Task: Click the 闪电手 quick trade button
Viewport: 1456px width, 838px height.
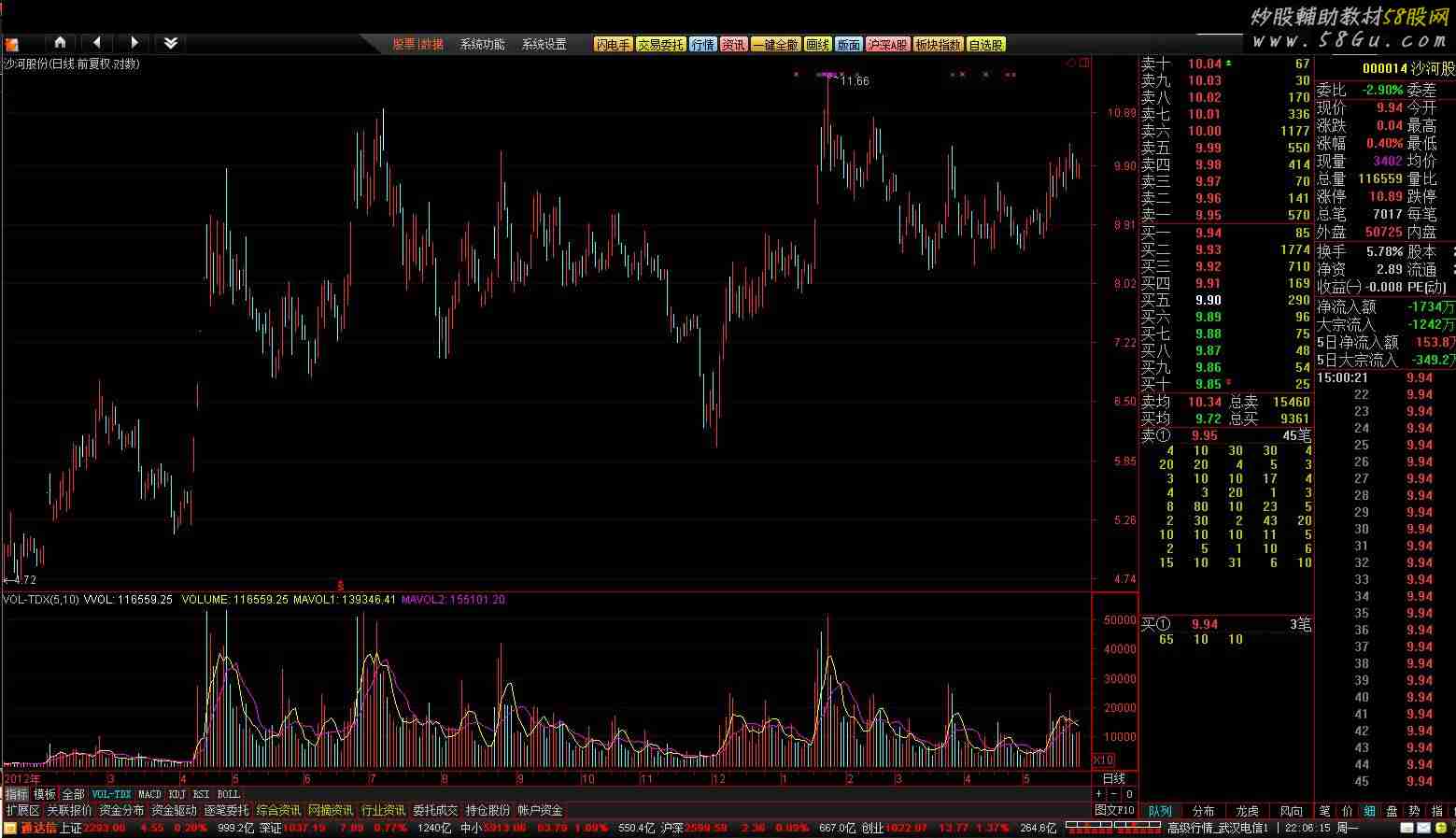Action: click(613, 44)
